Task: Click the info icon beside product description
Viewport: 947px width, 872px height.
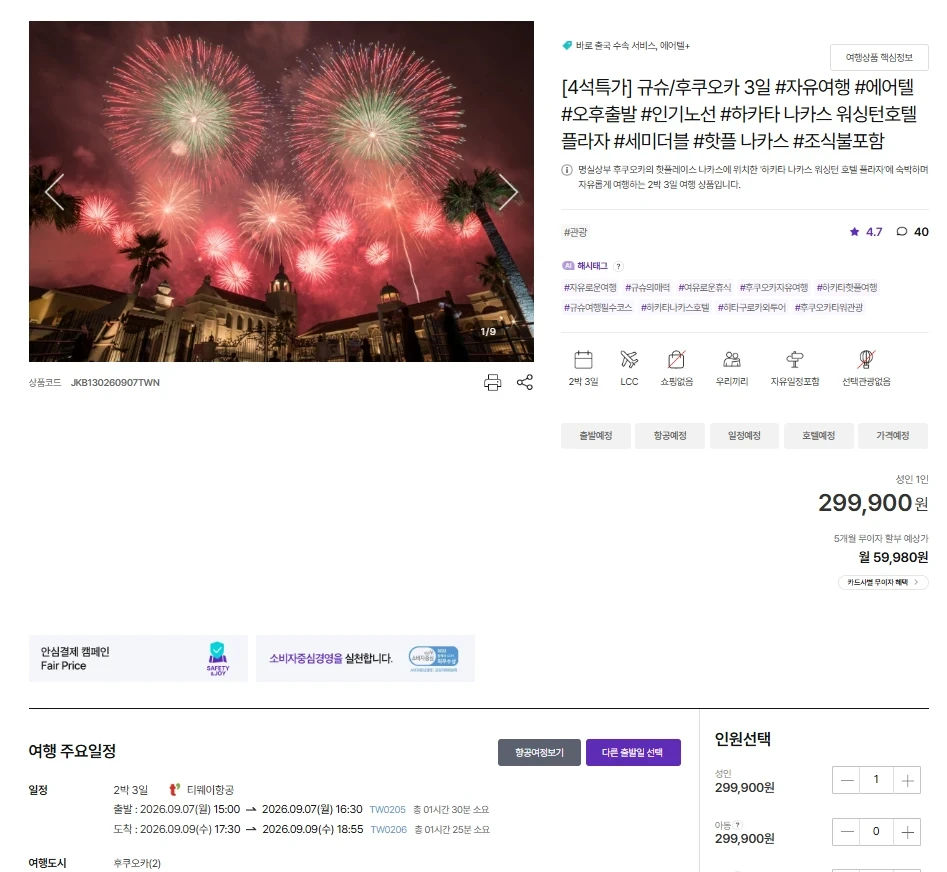Action: click(567, 170)
